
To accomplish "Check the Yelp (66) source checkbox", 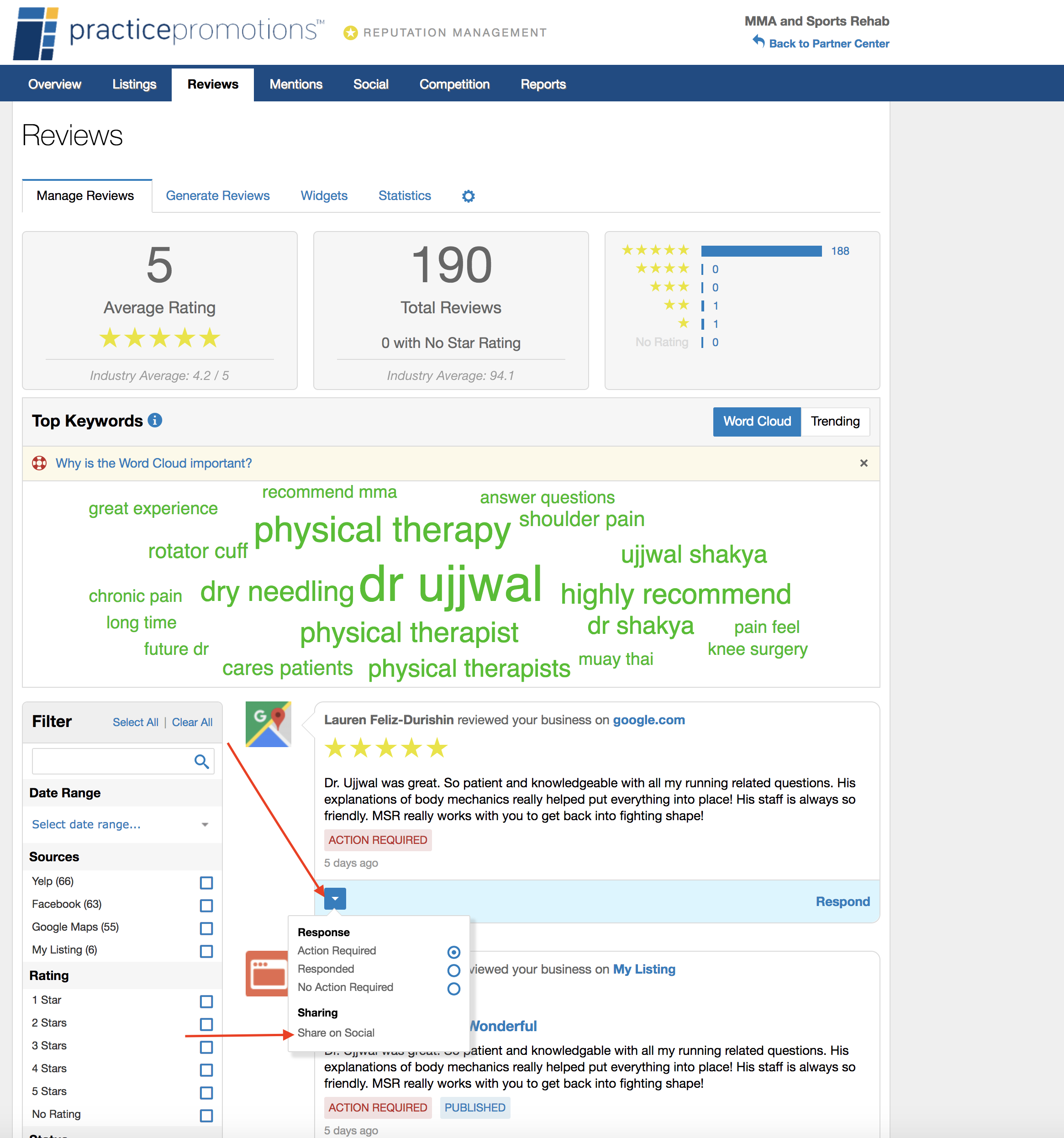I will 206,883.
